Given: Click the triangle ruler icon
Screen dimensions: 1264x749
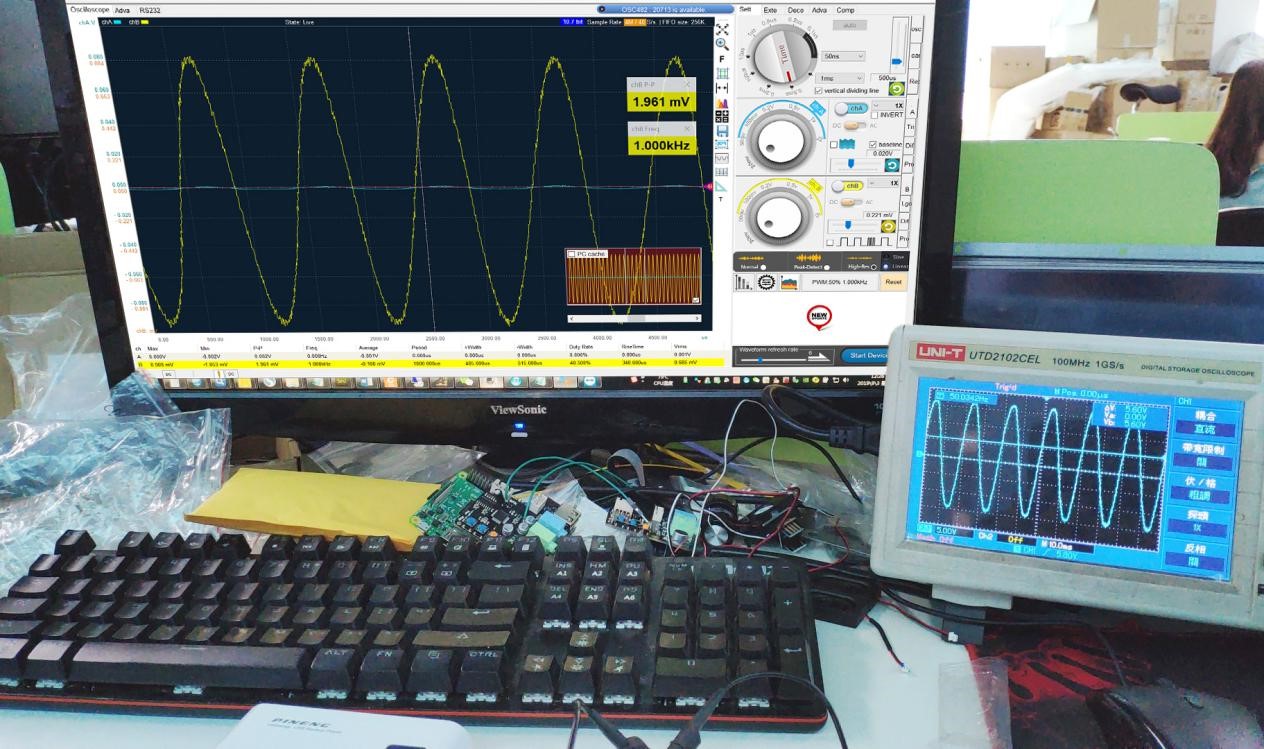Looking at the screenshot, I should pyautogui.click(x=722, y=187).
